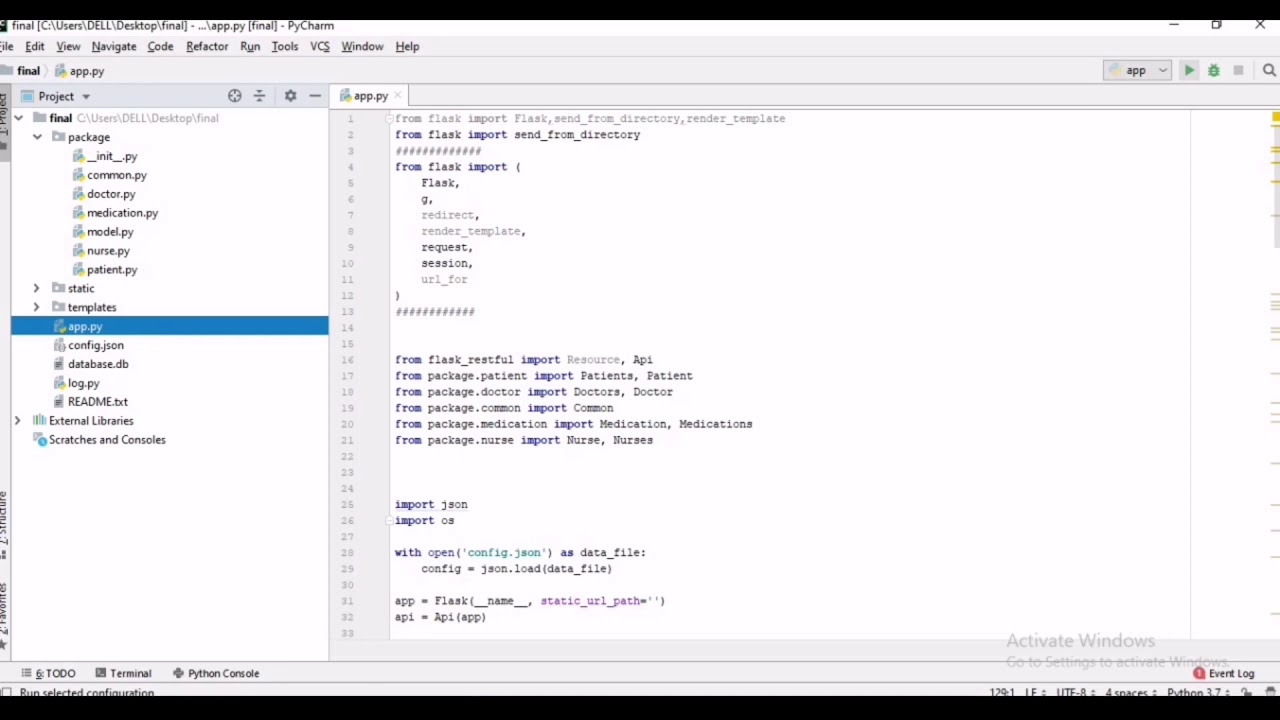Viewport: 1280px width, 720px height.
Task: Click the locate/scroll from source icon
Action: pyautogui.click(x=234, y=96)
